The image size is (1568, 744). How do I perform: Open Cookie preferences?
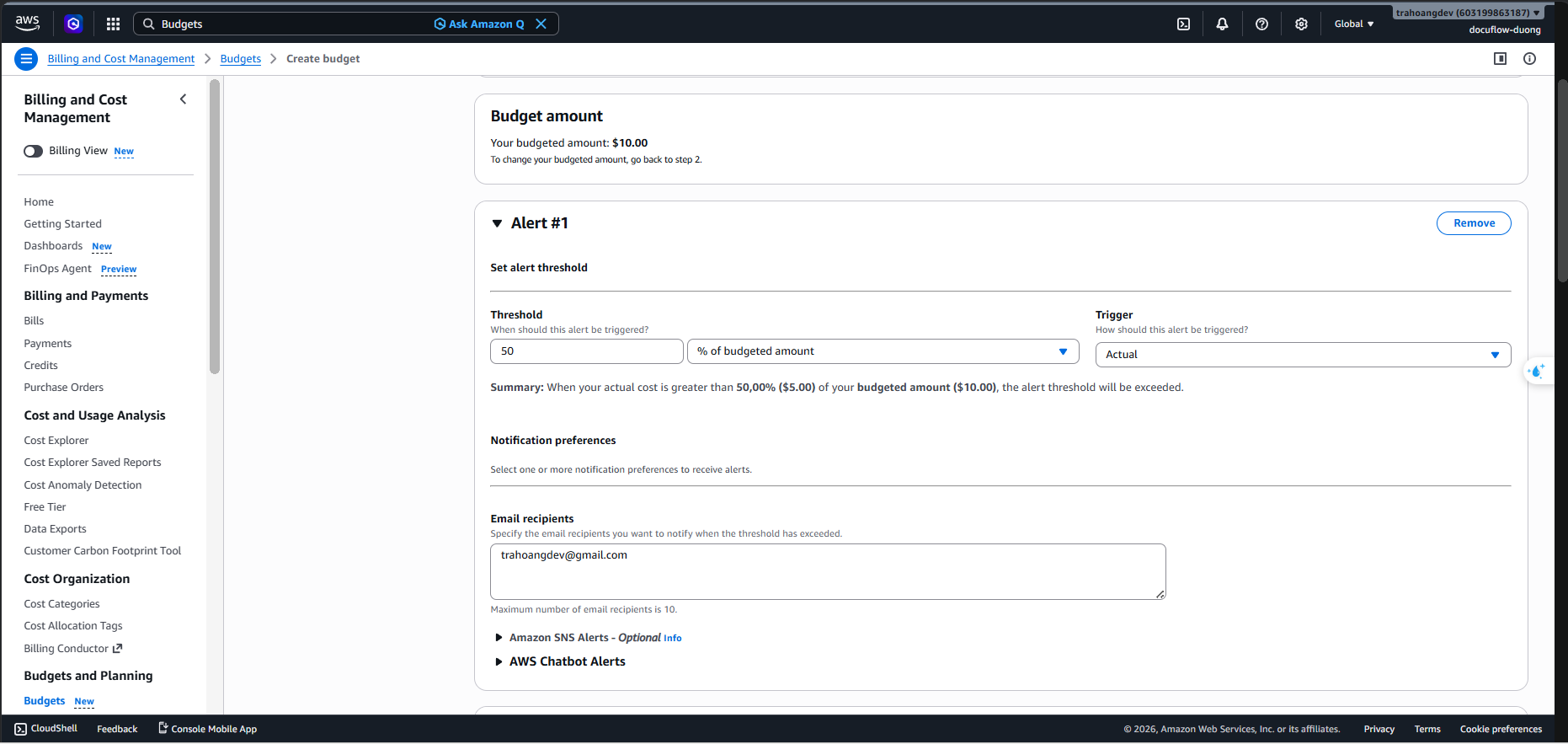(1501, 729)
